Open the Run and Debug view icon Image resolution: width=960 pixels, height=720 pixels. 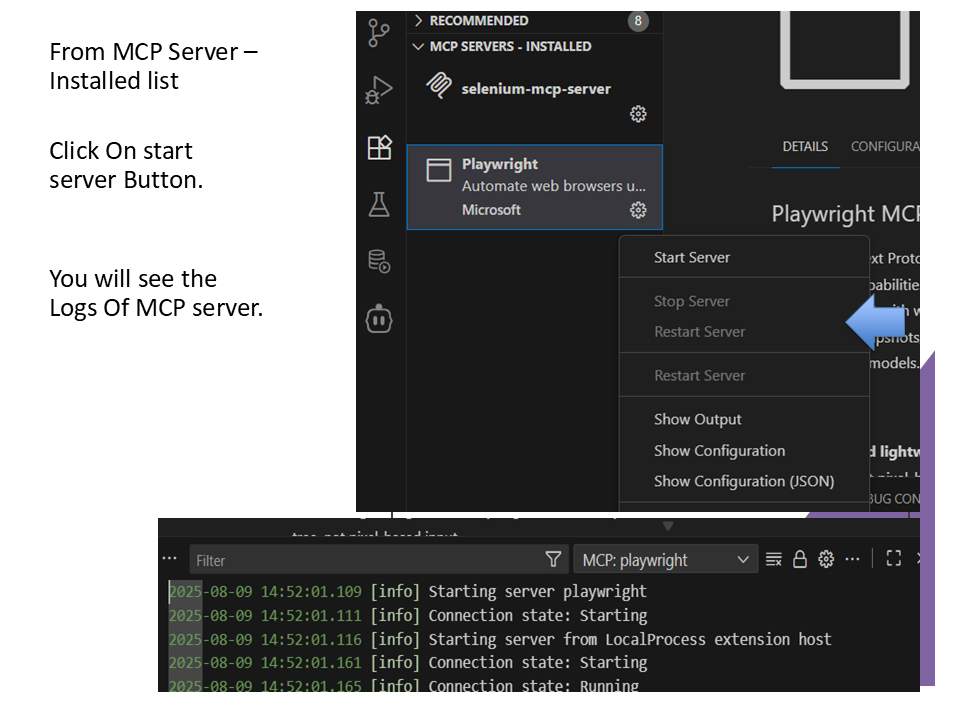click(379, 90)
